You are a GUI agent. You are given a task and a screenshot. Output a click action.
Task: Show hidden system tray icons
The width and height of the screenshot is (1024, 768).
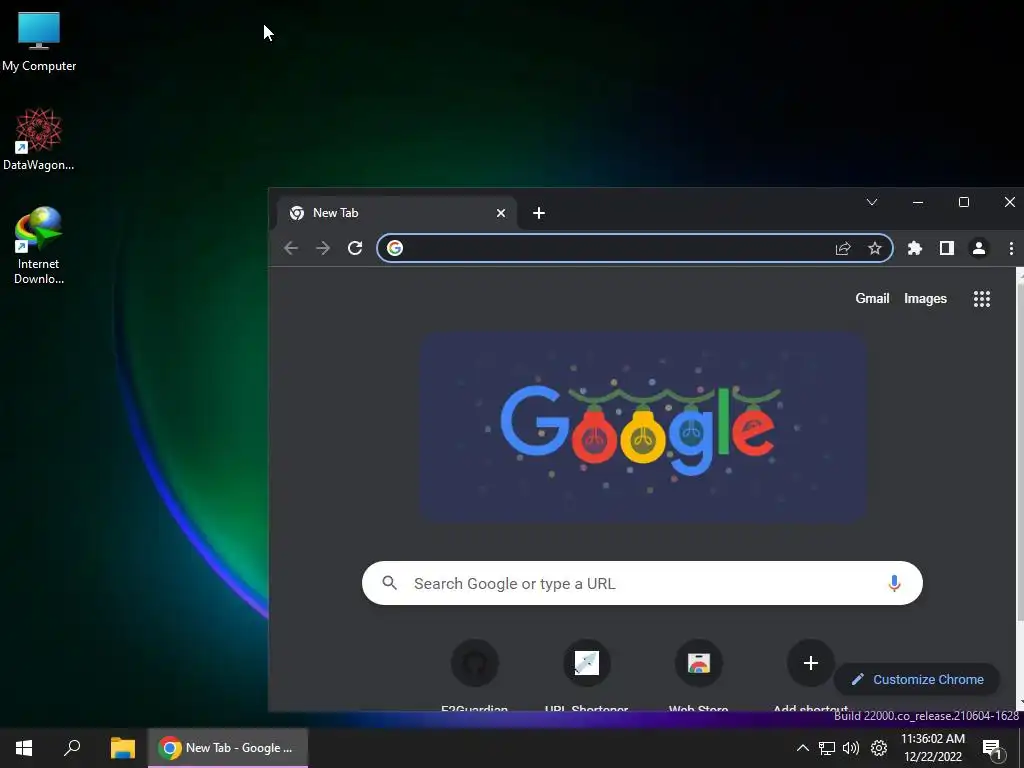(803, 748)
